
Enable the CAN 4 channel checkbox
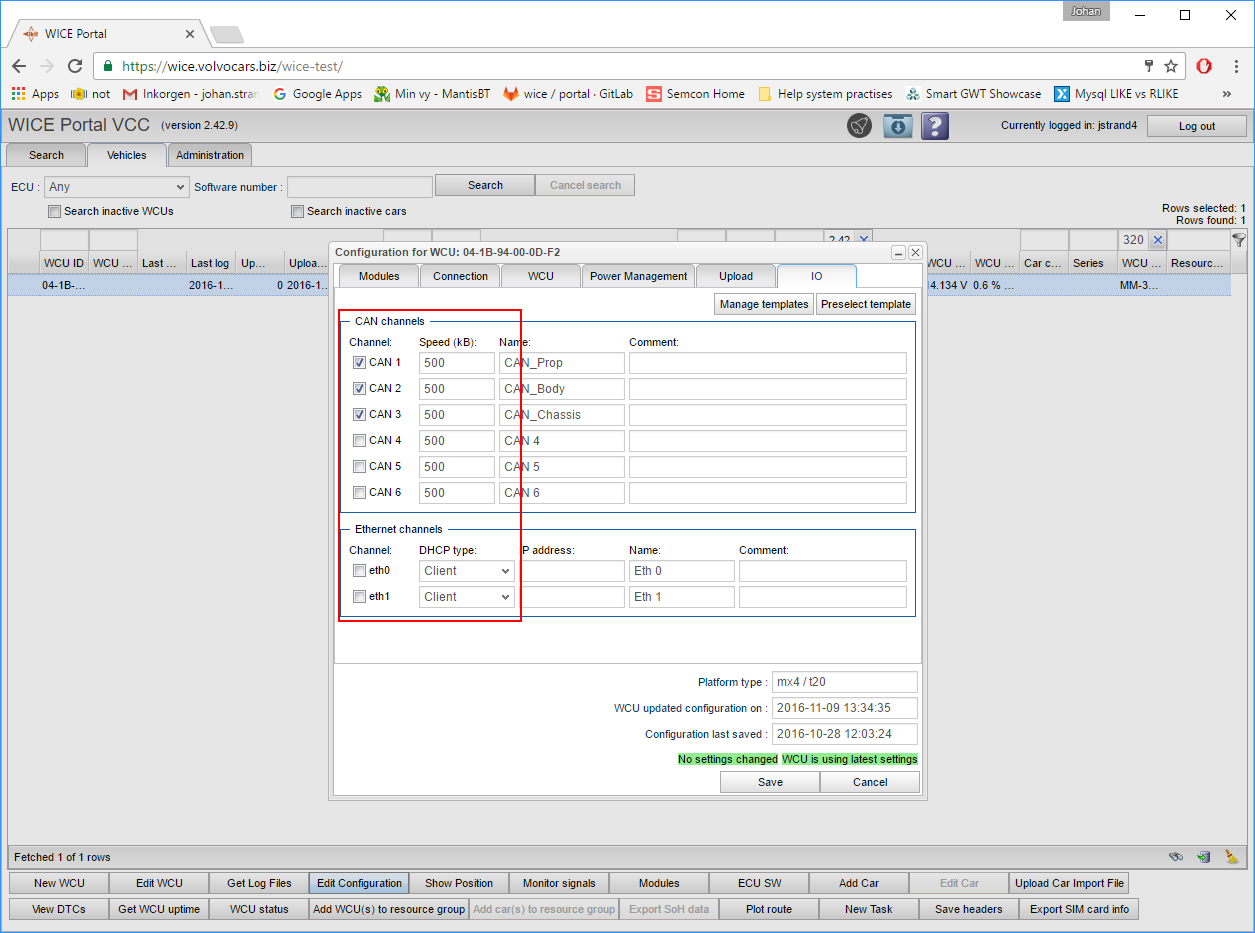(359, 441)
